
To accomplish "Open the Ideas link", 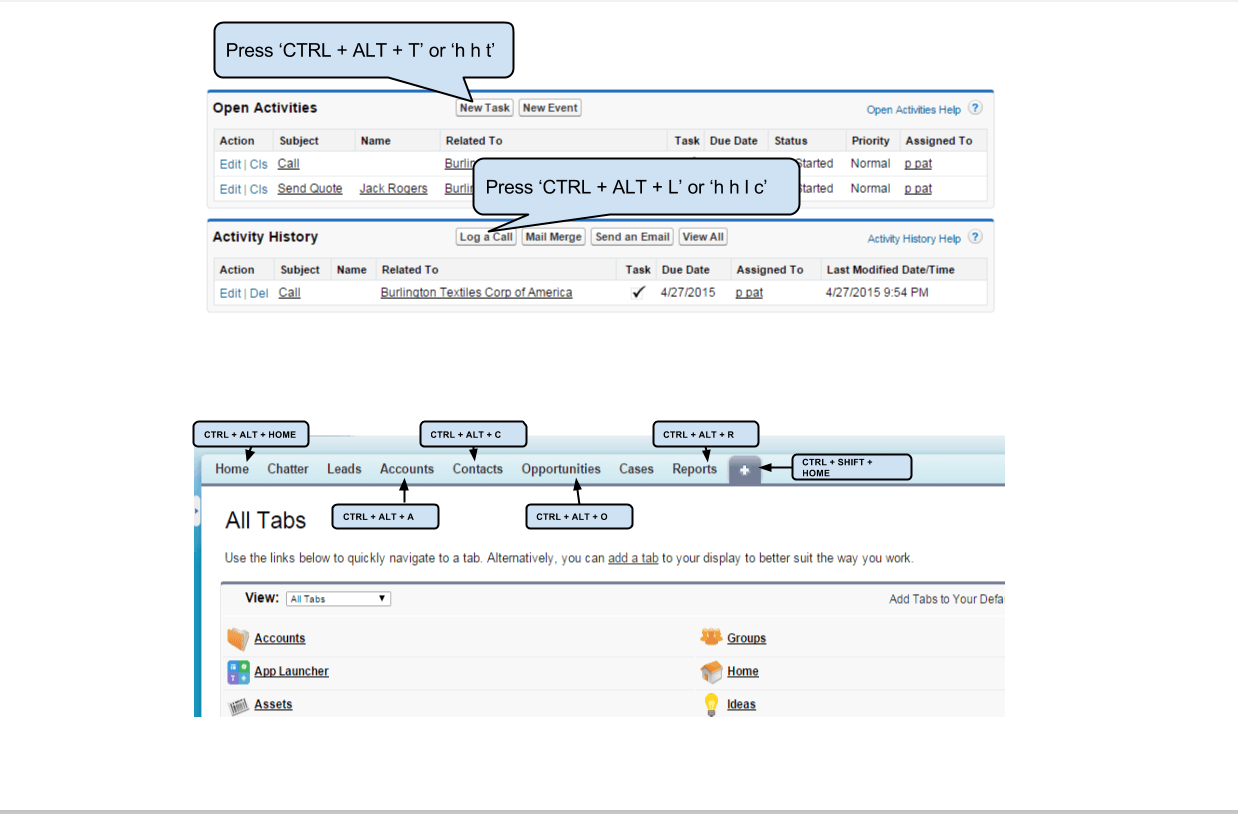I will (741, 704).
